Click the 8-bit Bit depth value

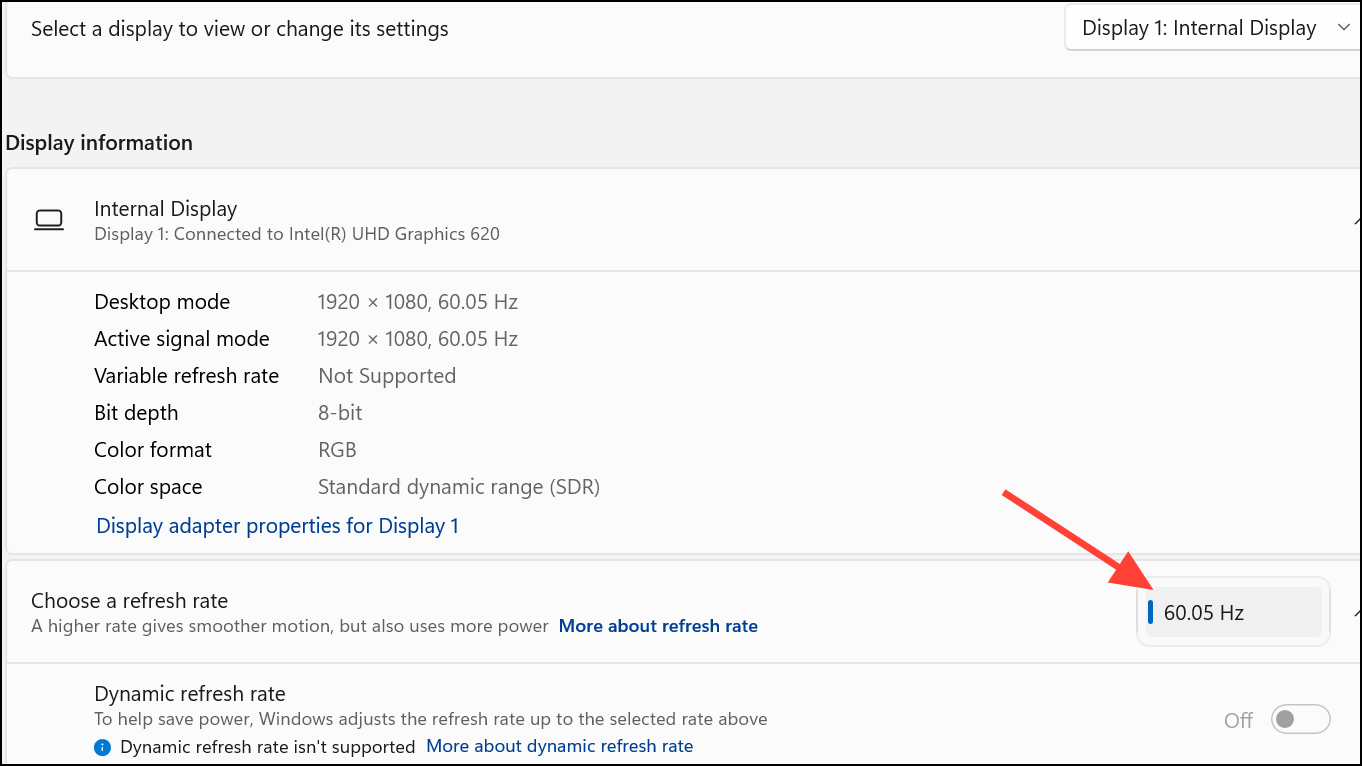(x=340, y=413)
